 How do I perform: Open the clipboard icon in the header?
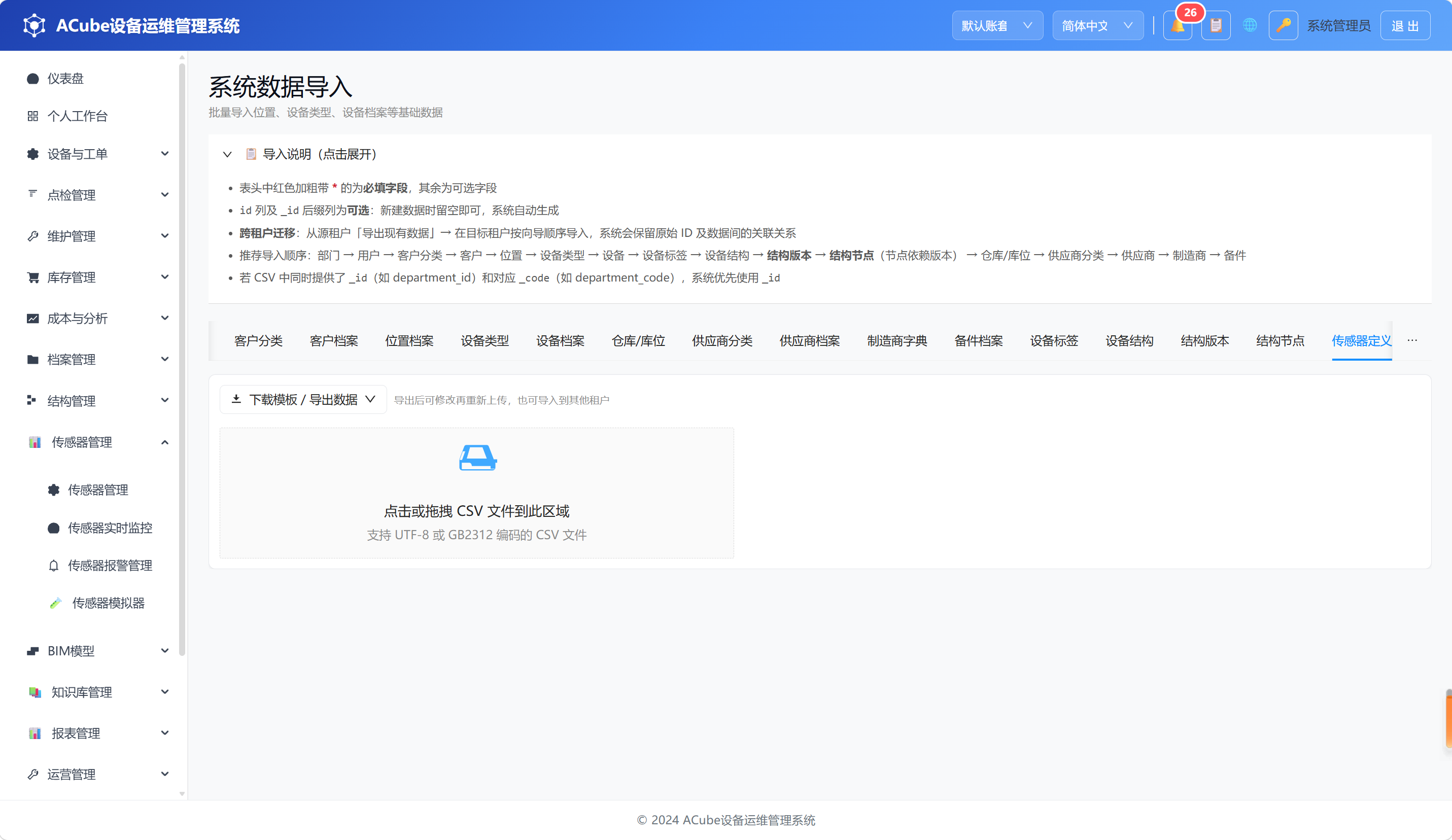tap(1216, 26)
